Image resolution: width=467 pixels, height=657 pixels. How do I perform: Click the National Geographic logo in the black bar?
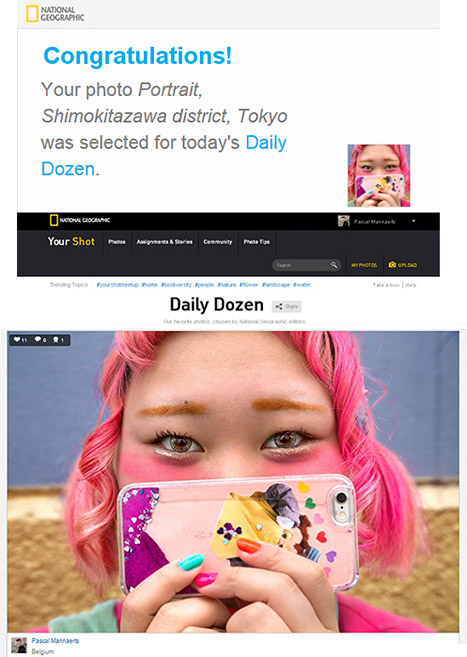point(80,220)
